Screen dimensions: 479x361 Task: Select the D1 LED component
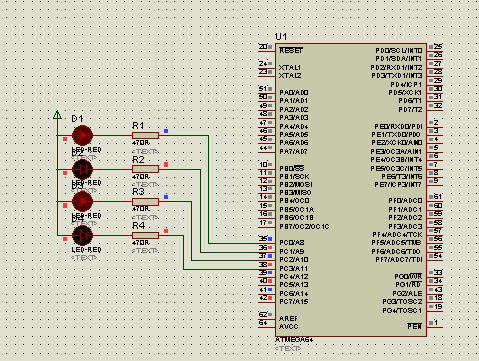pos(82,135)
